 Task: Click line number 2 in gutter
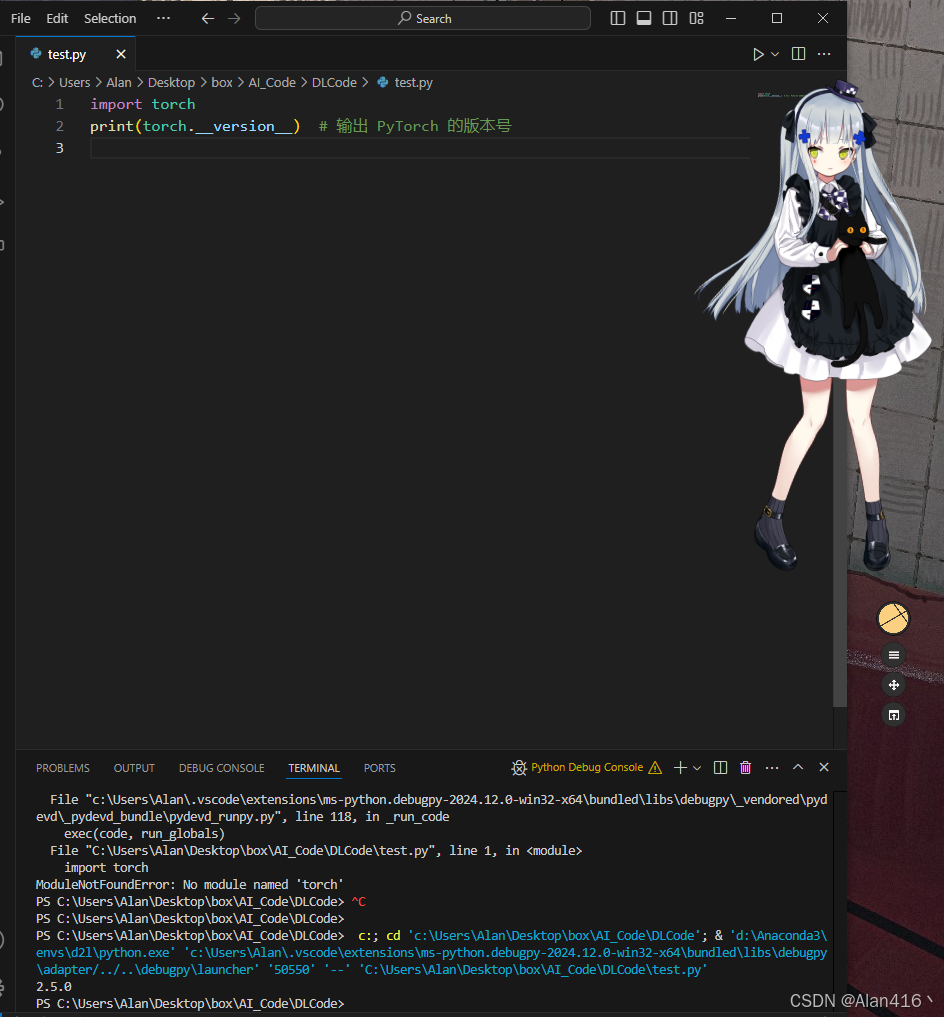60,126
